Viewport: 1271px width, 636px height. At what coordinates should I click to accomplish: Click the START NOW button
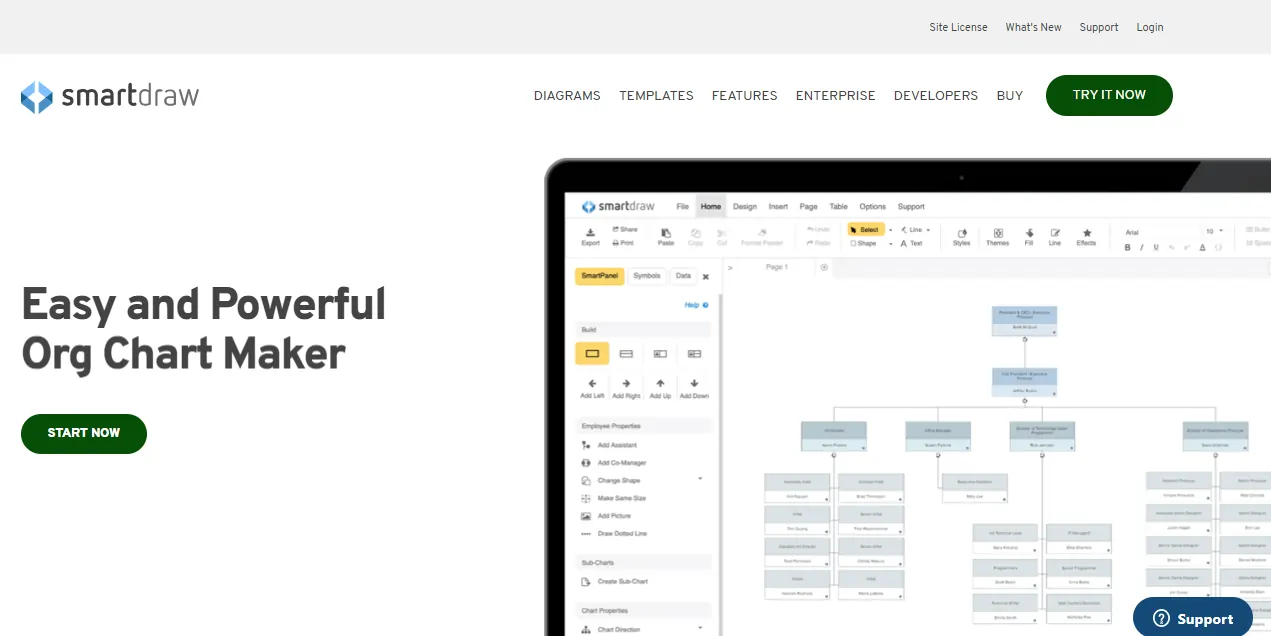coord(84,433)
